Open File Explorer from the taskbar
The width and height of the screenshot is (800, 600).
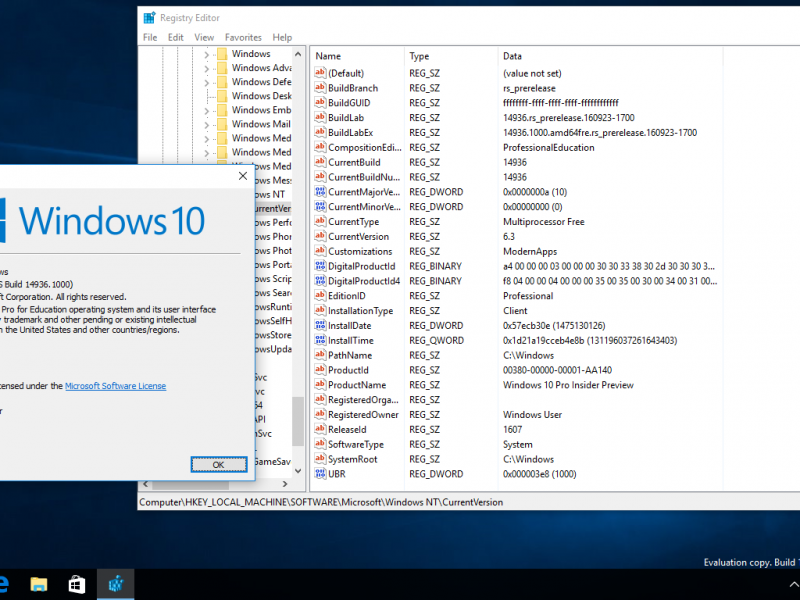click(x=39, y=584)
